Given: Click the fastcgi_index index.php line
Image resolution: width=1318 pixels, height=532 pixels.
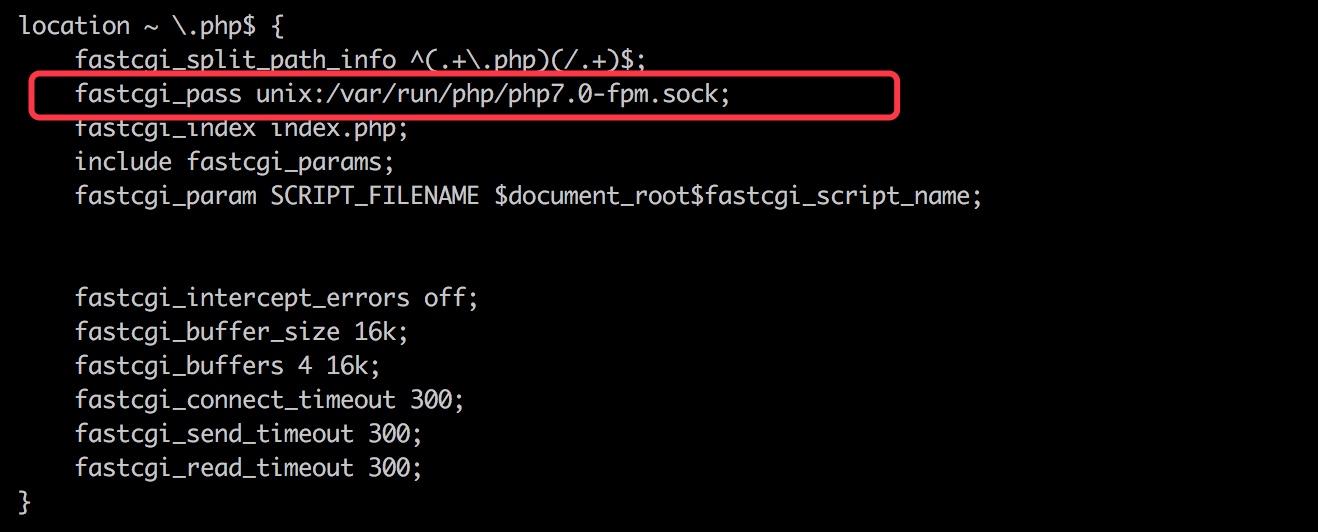Looking at the screenshot, I should tap(242, 128).
